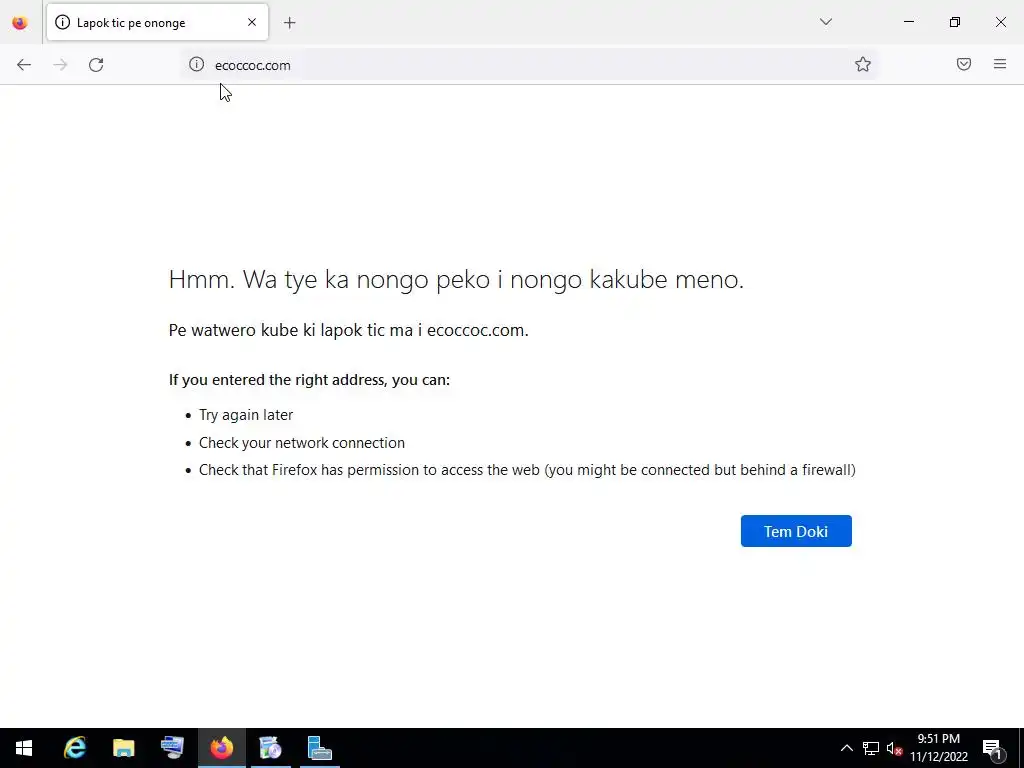Click If you entered the right address text

(x=310, y=380)
